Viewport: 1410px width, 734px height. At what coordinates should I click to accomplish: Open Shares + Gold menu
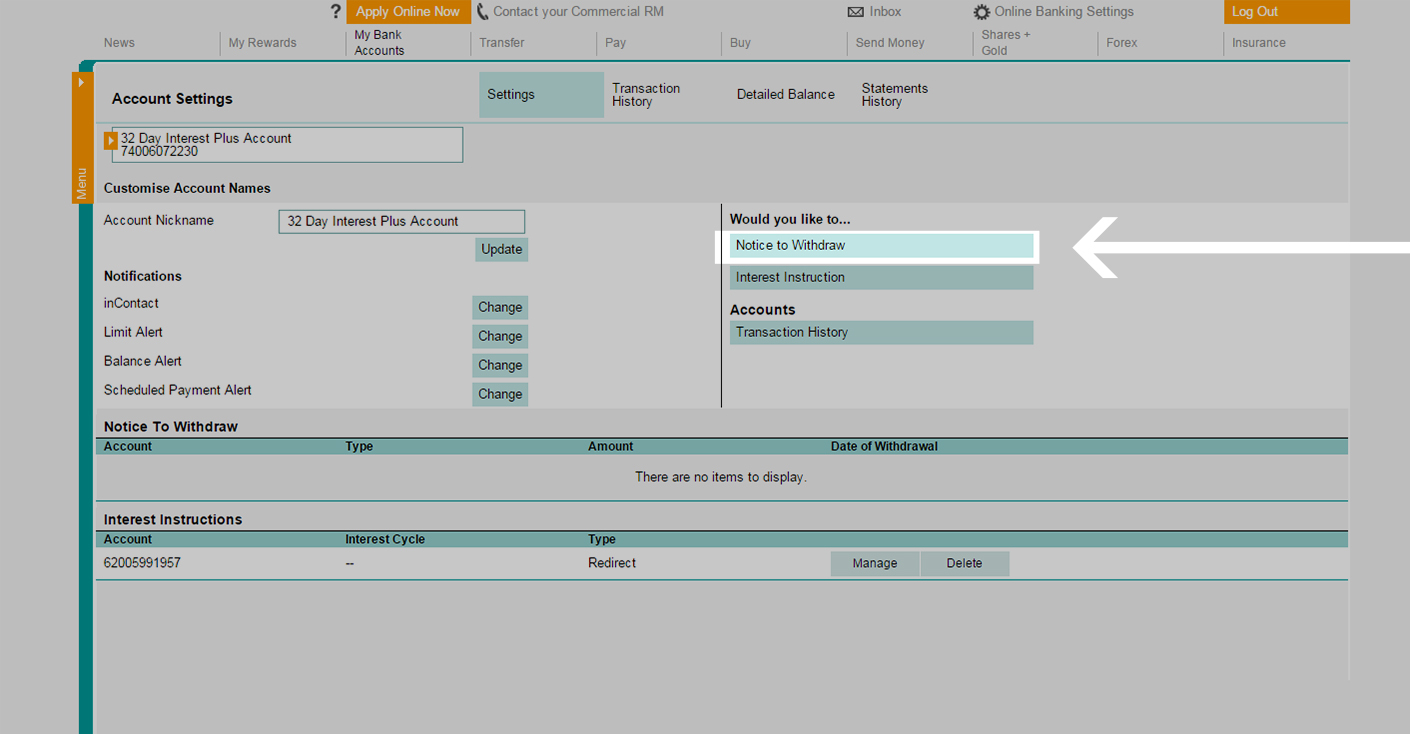[x=1005, y=43]
